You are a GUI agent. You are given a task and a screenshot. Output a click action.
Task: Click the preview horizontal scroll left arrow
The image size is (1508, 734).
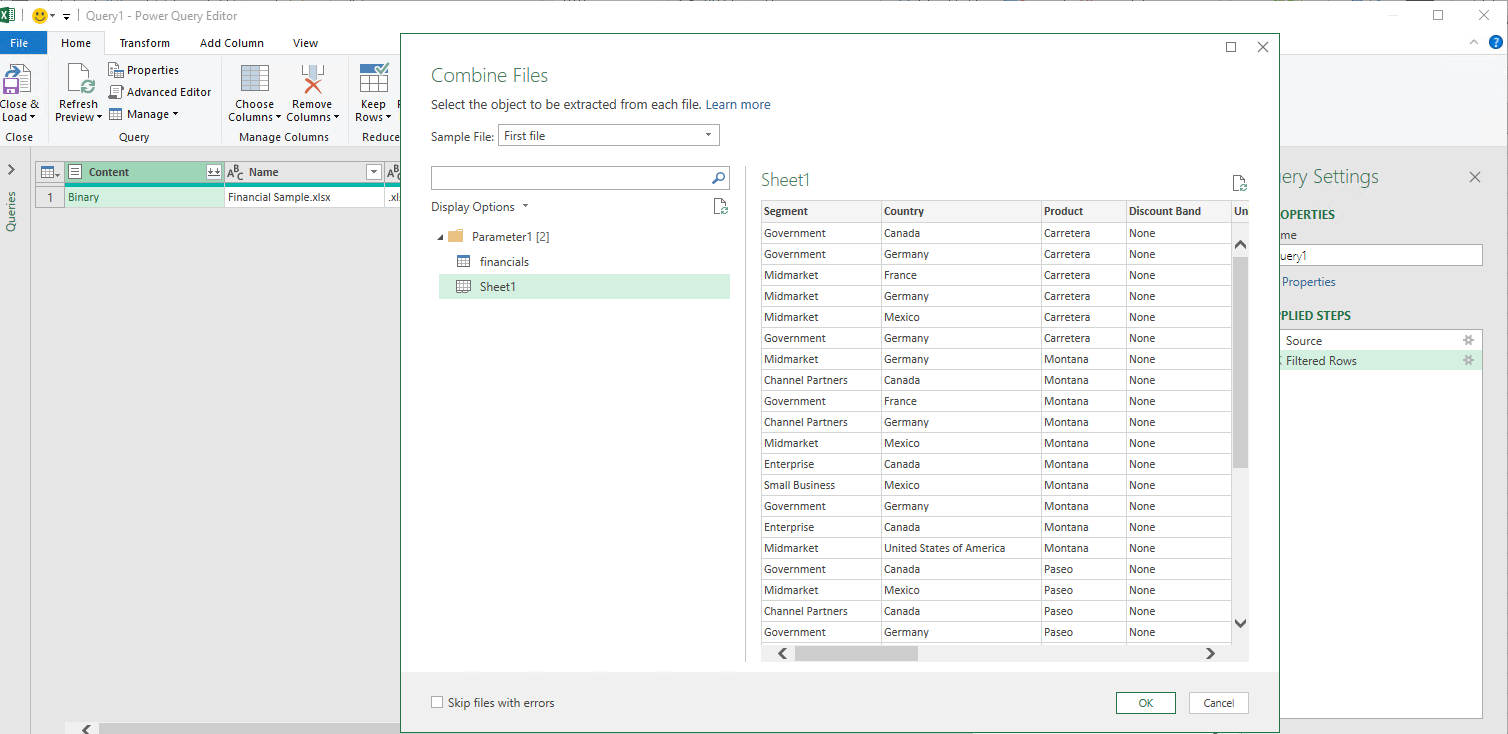pos(783,654)
